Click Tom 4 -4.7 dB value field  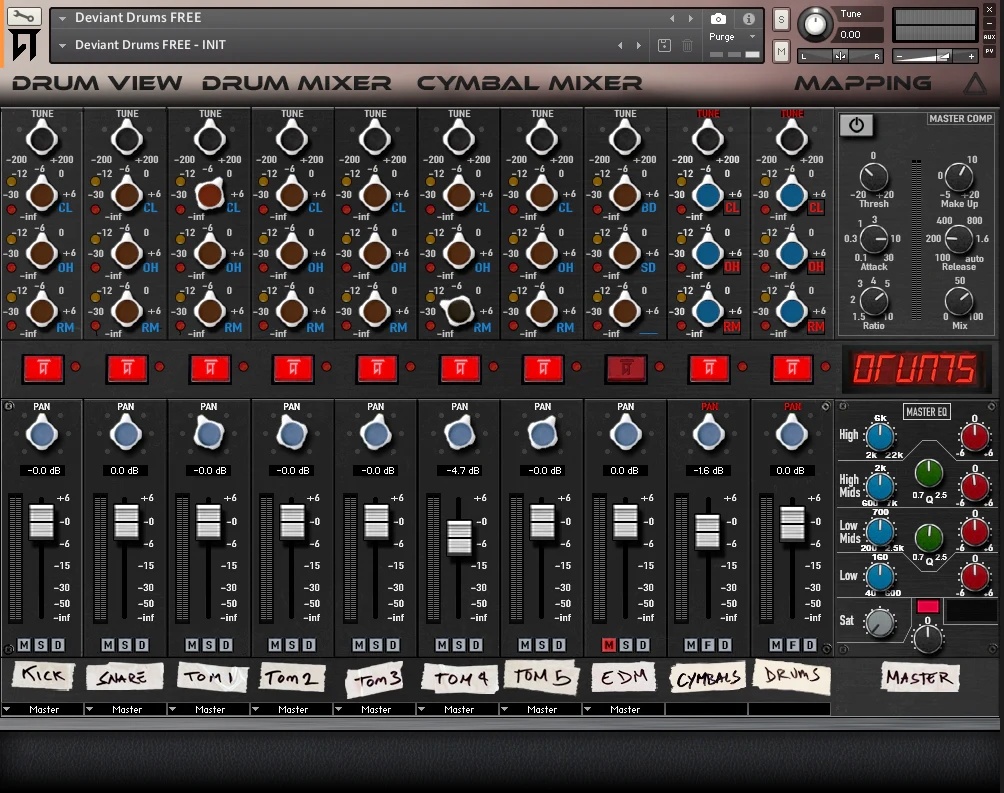462,470
